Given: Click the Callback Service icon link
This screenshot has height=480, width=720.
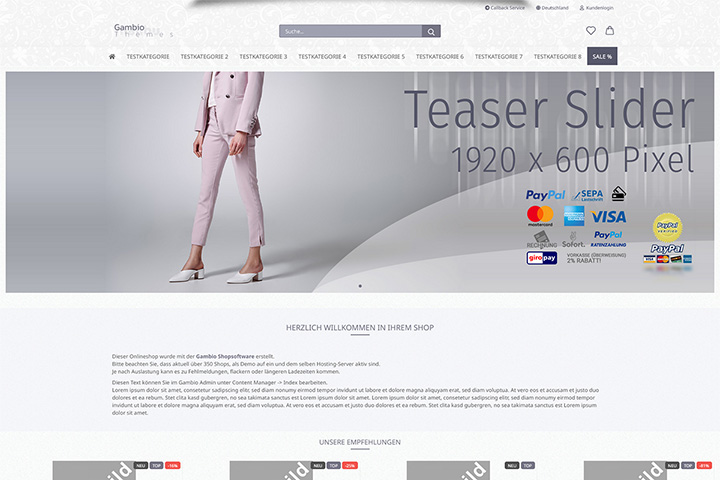Looking at the screenshot, I should point(505,8).
